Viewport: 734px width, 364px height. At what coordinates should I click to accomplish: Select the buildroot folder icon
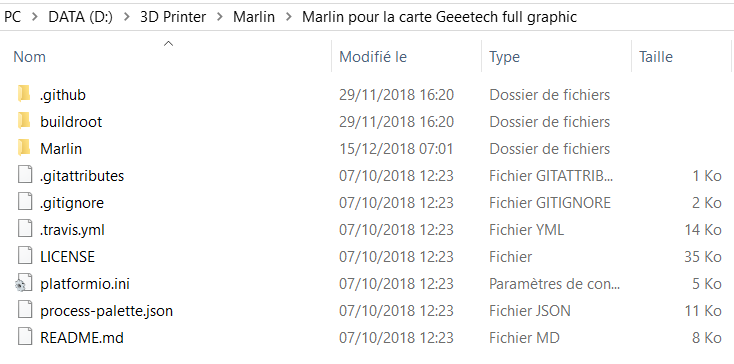click(23, 122)
